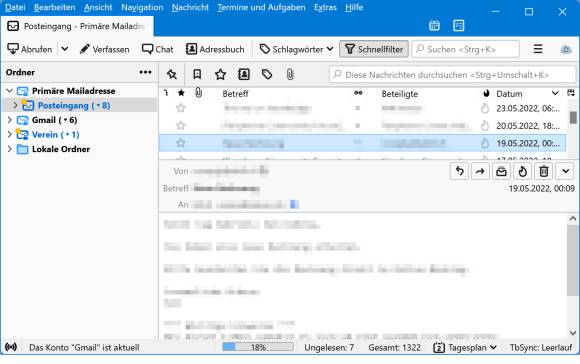The height and width of the screenshot is (364, 580).
Task: Mark the 23.05.2022 message as junk
Action: [x=485, y=108]
